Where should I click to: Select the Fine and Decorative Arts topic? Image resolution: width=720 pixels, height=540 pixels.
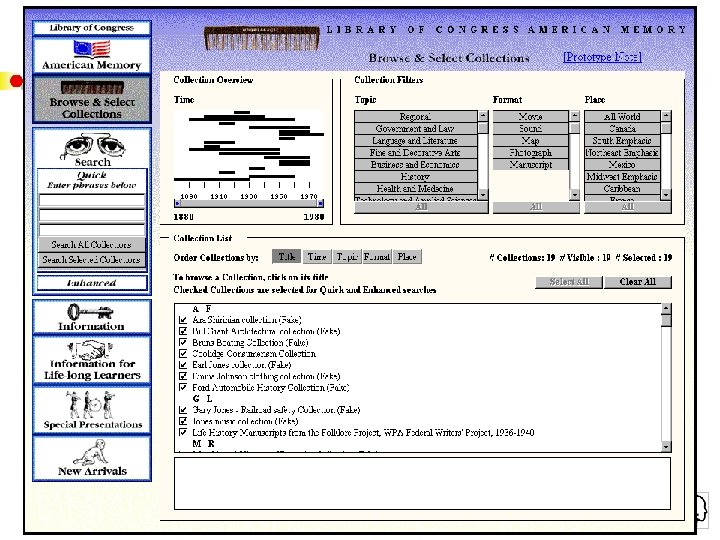[416, 152]
